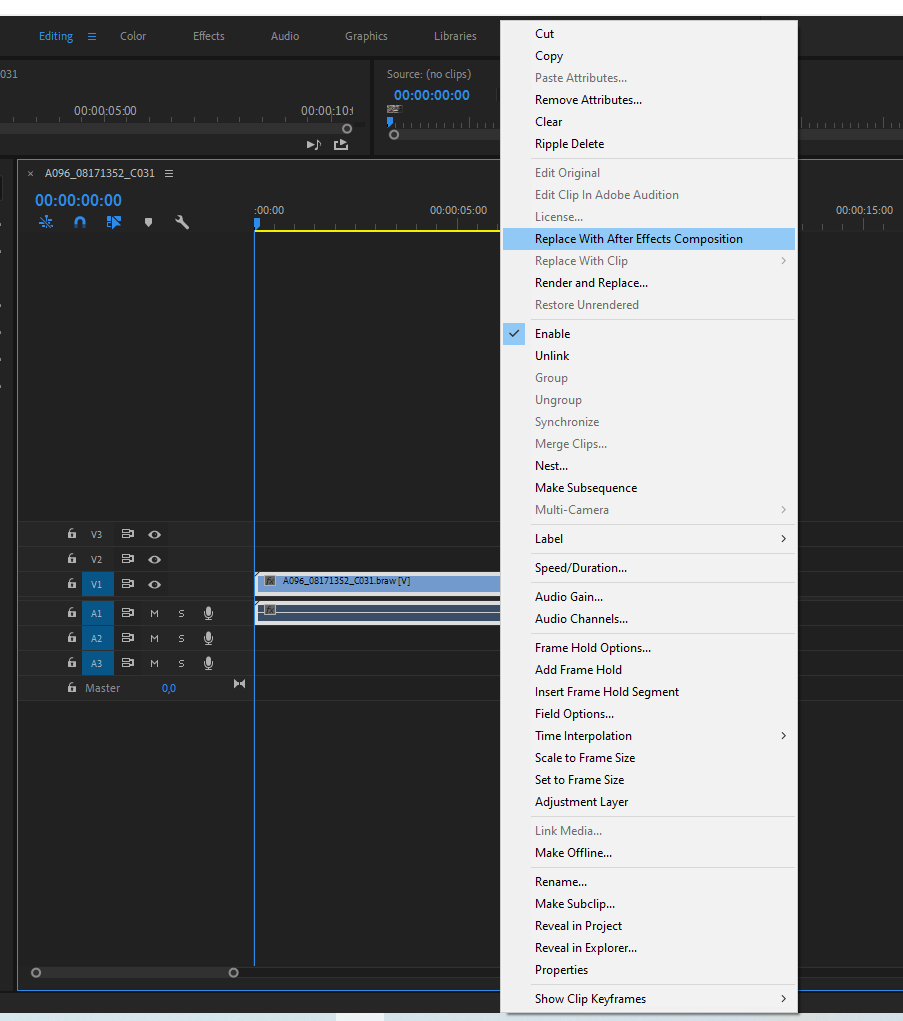Click the blue timeline timecode field

click(x=78, y=200)
